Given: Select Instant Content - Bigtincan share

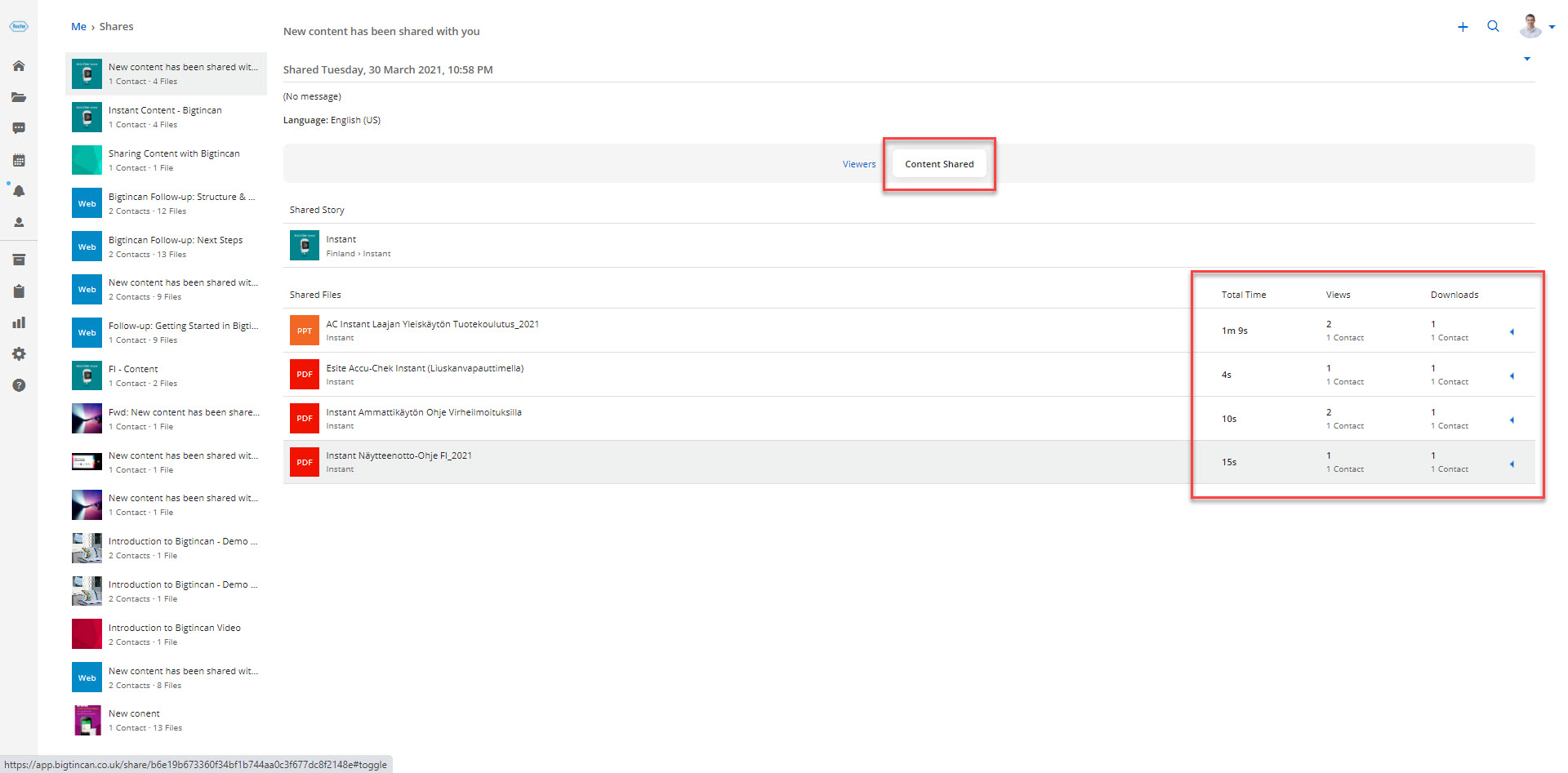Looking at the screenshot, I should (x=166, y=117).
